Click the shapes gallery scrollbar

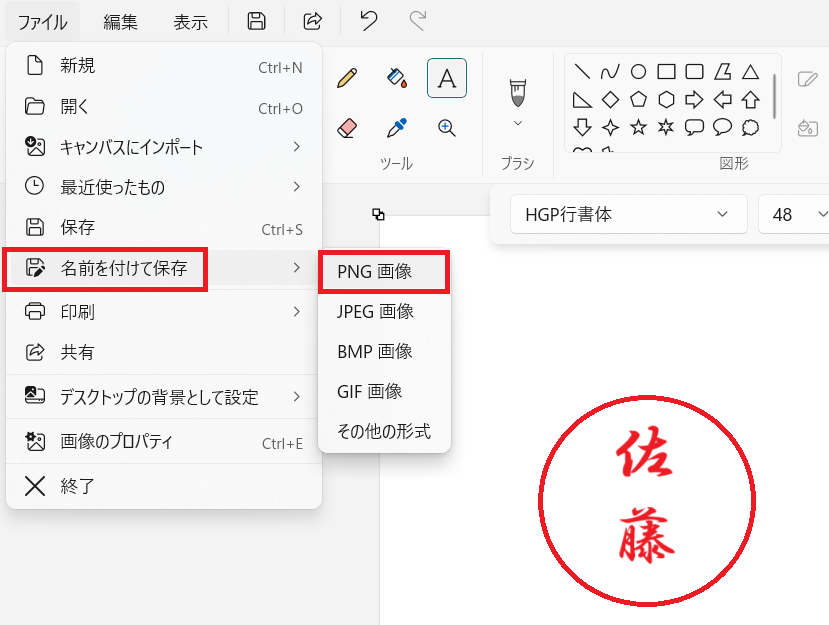[776, 96]
